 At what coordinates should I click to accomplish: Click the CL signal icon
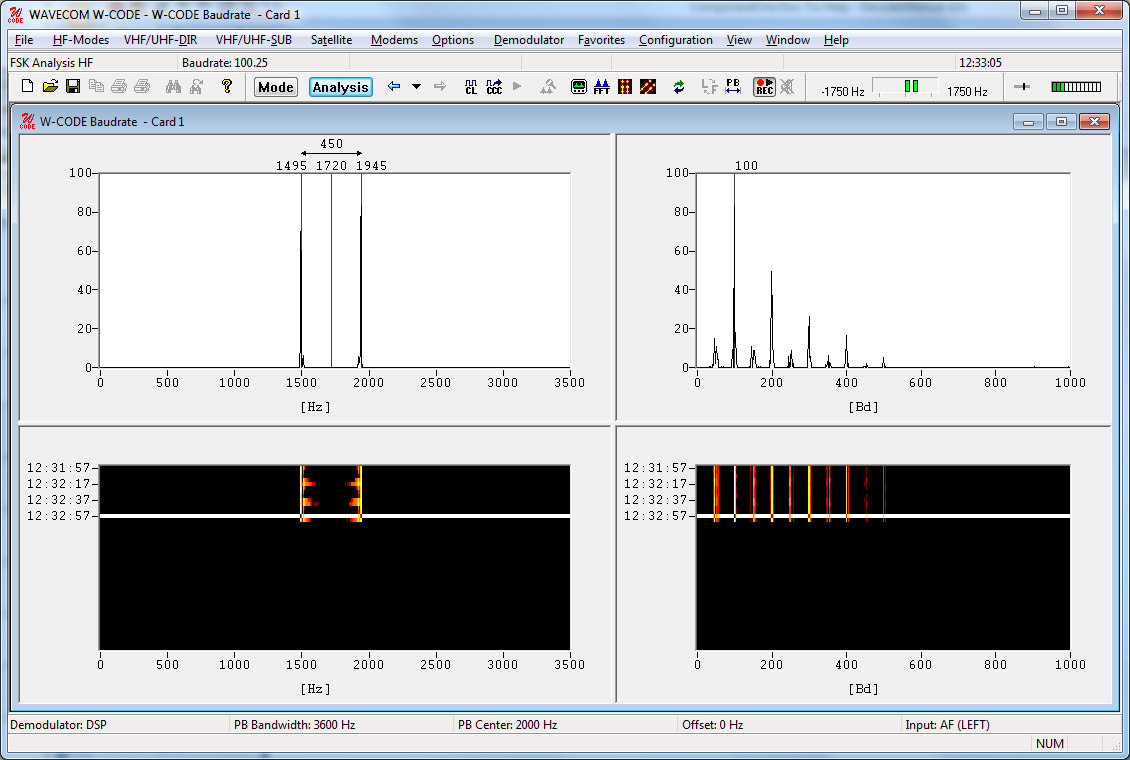471,86
